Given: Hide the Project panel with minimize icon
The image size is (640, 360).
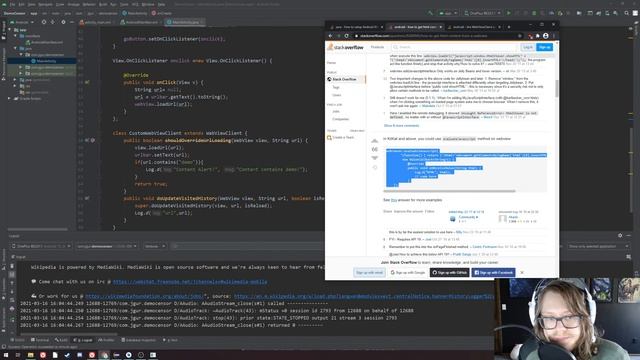Looking at the screenshot, I should [x=71, y=22].
